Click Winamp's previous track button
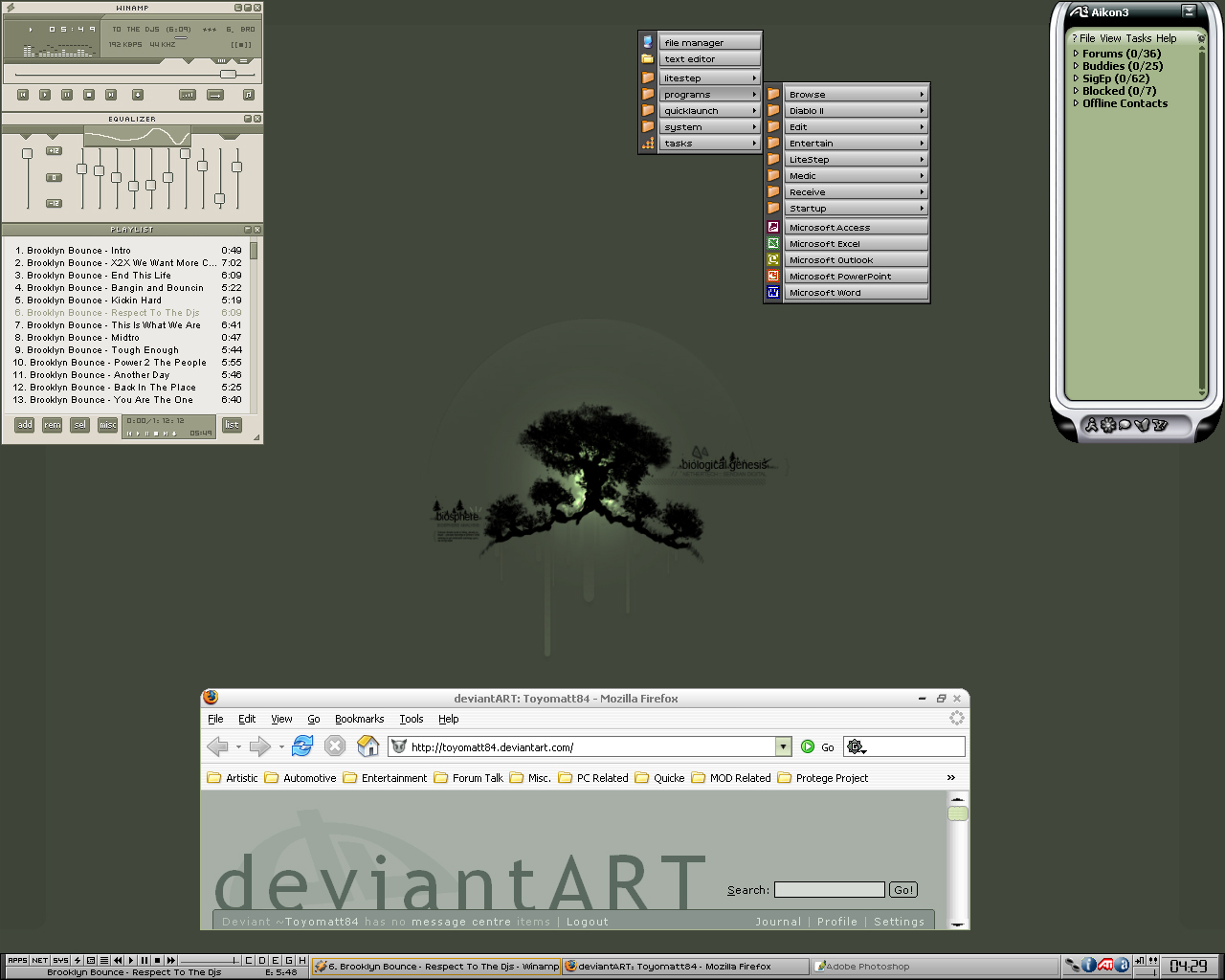This screenshot has width=1225, height=980. coord(23,95)
